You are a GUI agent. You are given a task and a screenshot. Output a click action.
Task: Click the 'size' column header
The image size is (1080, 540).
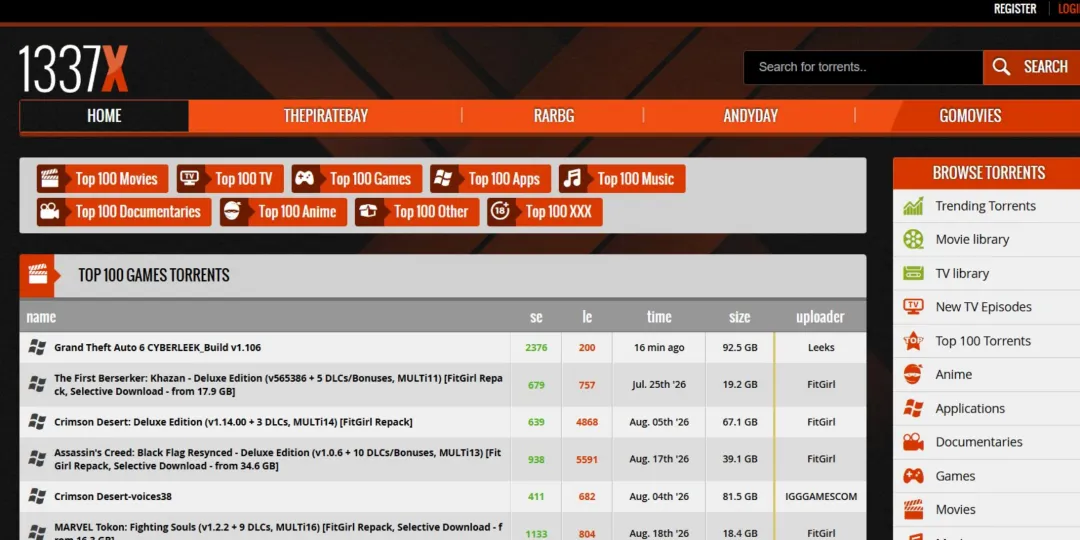pos(740,317)
